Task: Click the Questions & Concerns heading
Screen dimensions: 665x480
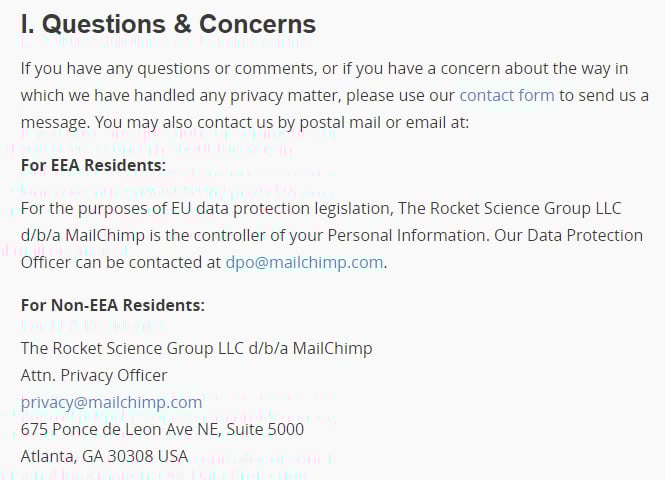Action: point(168,24)
